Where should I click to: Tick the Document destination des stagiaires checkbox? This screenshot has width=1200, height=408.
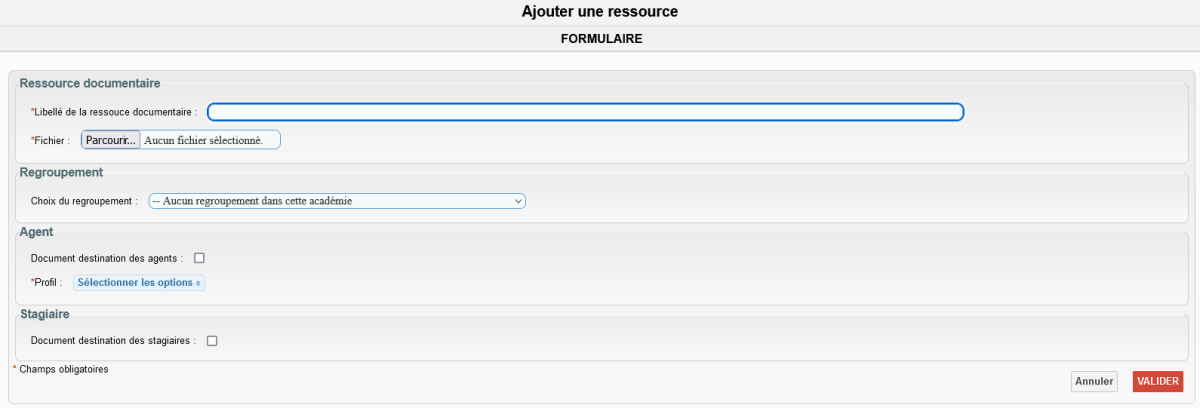coord(212,341)
